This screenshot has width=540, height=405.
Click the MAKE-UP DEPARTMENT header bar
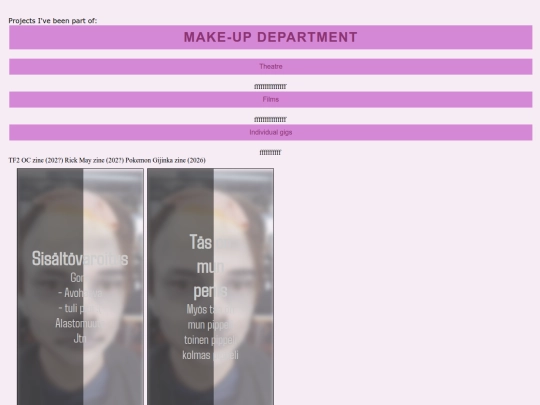(x=271, y=37)
